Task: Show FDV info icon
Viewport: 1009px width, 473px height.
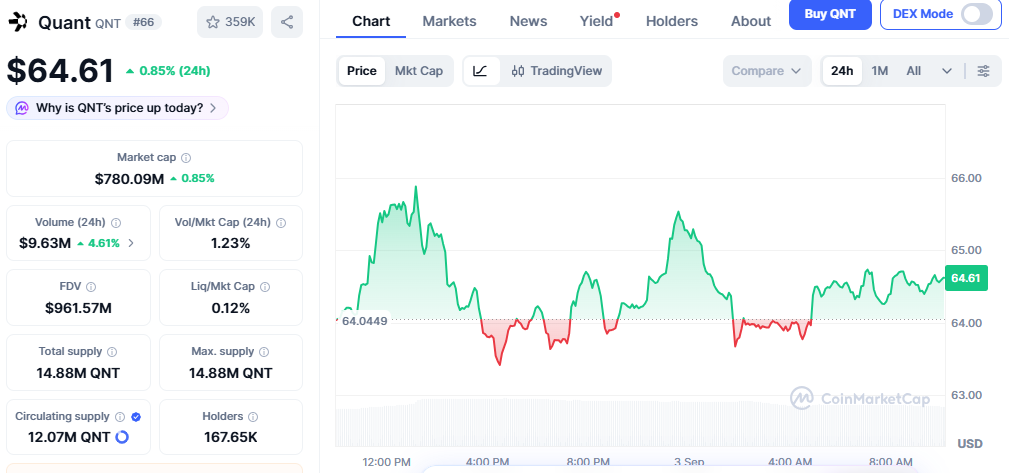Action: coord(91,287)
